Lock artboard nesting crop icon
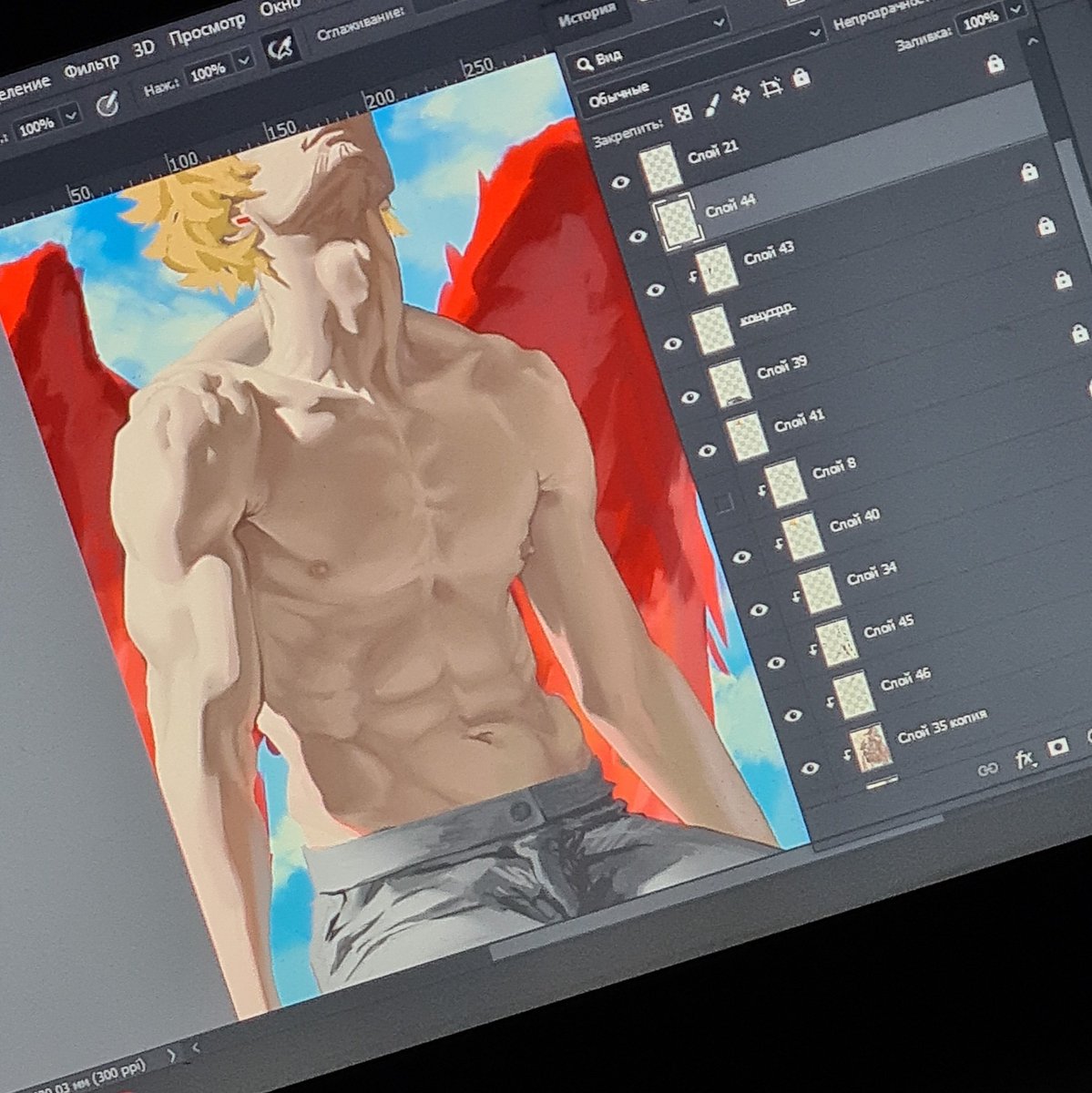This screenshot has height=1093, width=1092. pyautogui.click(x=771, y=87)
